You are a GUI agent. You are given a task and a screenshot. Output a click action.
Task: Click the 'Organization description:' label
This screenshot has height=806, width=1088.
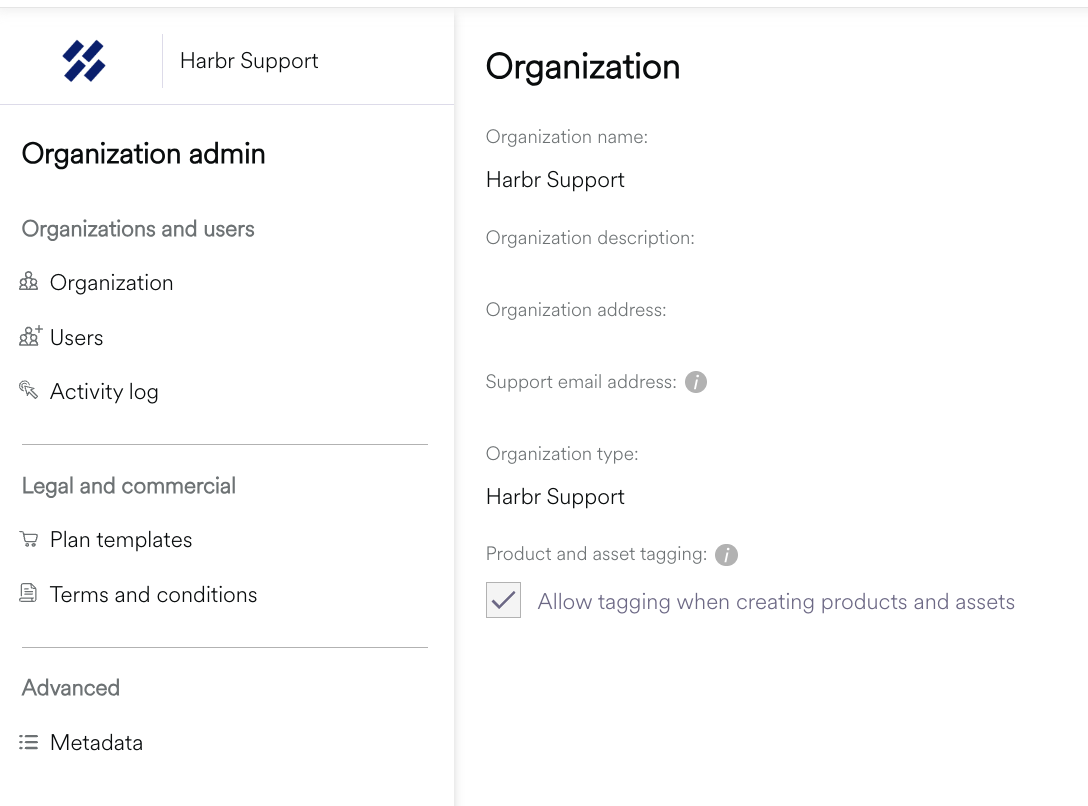[x=590, y=238]
